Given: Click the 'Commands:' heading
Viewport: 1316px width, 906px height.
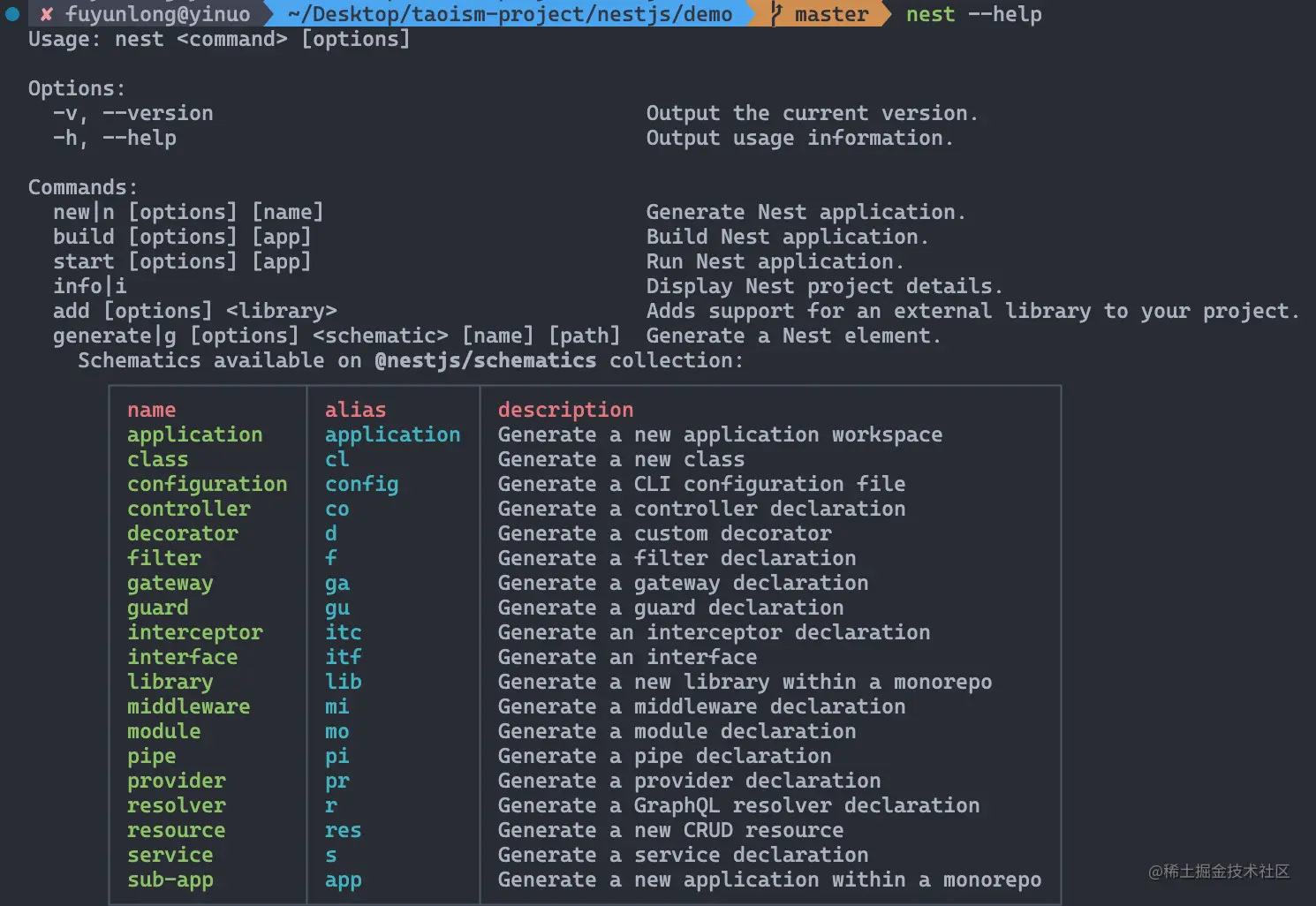Looking at the screenshot, I should click(x=83, y=187).
